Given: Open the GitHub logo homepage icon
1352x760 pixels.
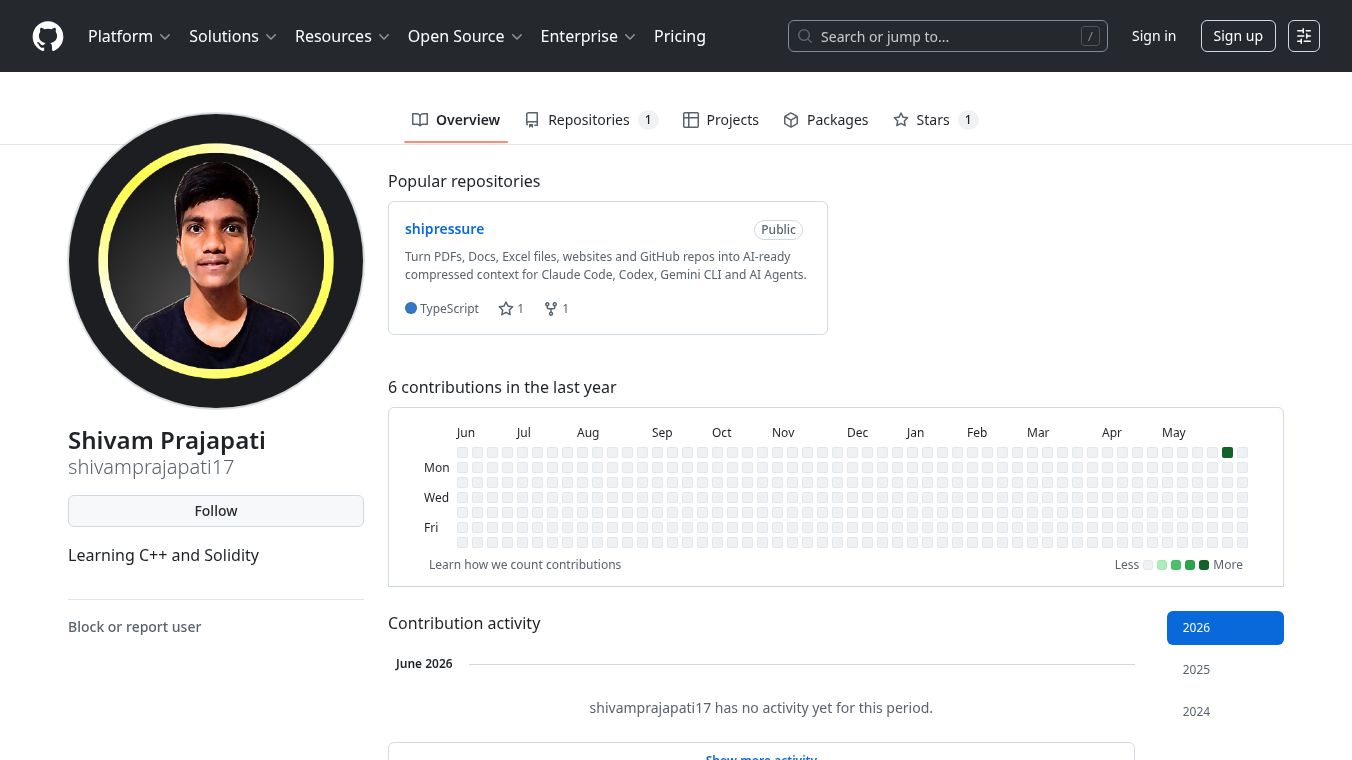Looking at the screenshot, I should coord(48,36).
